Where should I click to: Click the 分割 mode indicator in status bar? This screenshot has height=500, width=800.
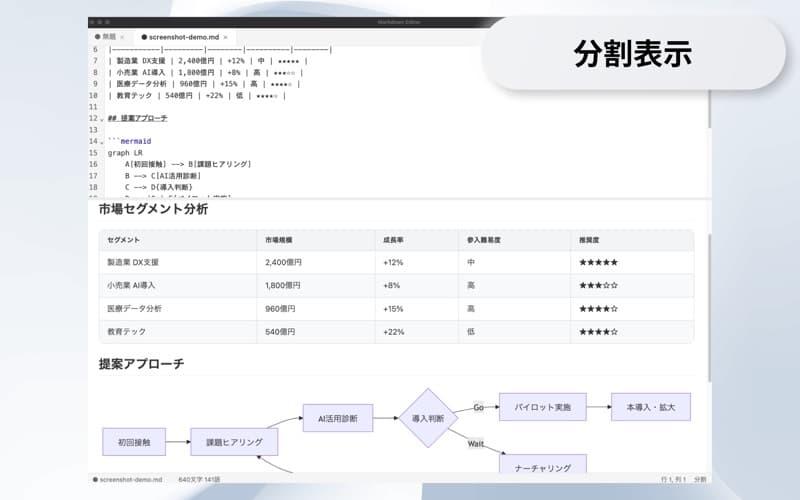tap(701, 480)
